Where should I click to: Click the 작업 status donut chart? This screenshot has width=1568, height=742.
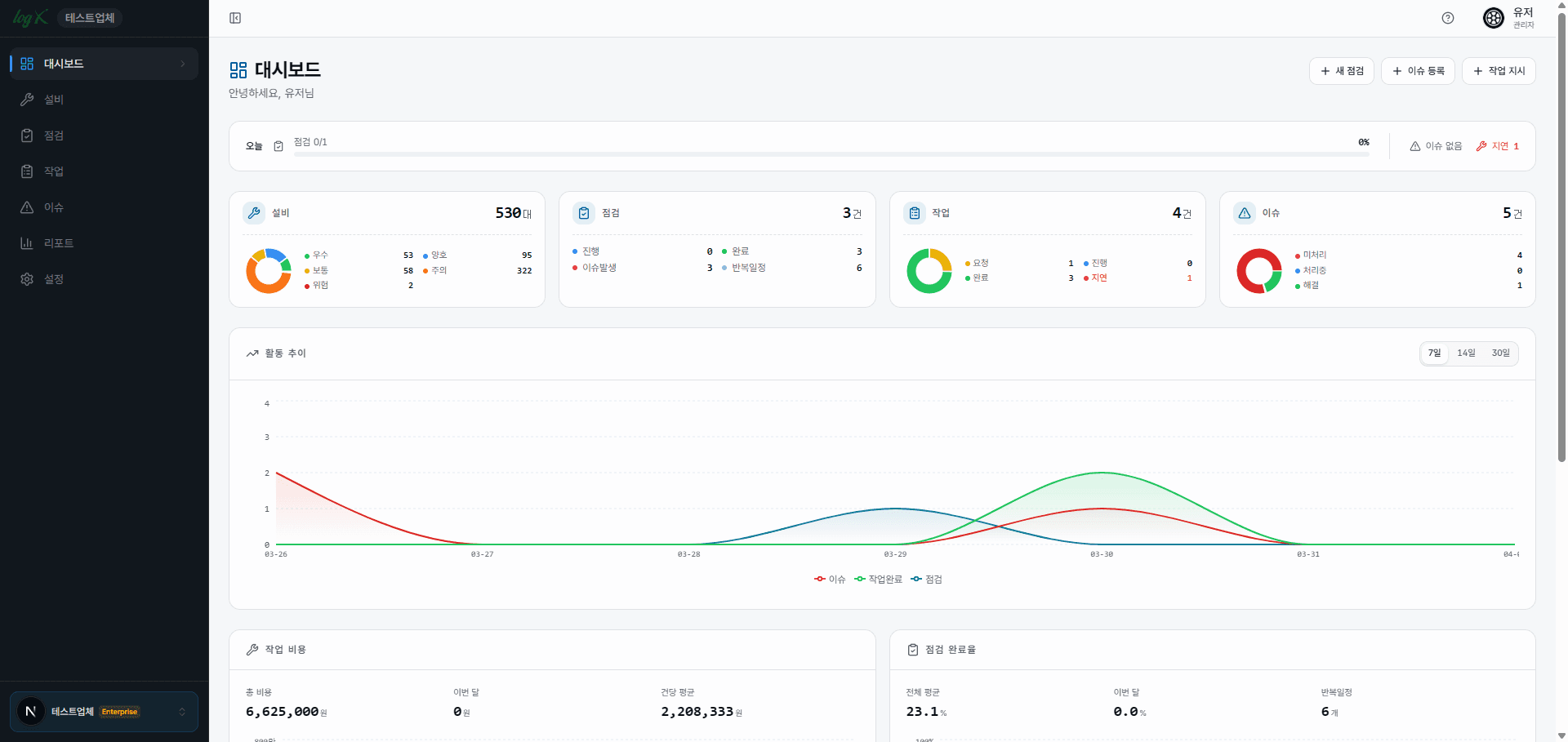pyautogui.click(x=929, y=271)
